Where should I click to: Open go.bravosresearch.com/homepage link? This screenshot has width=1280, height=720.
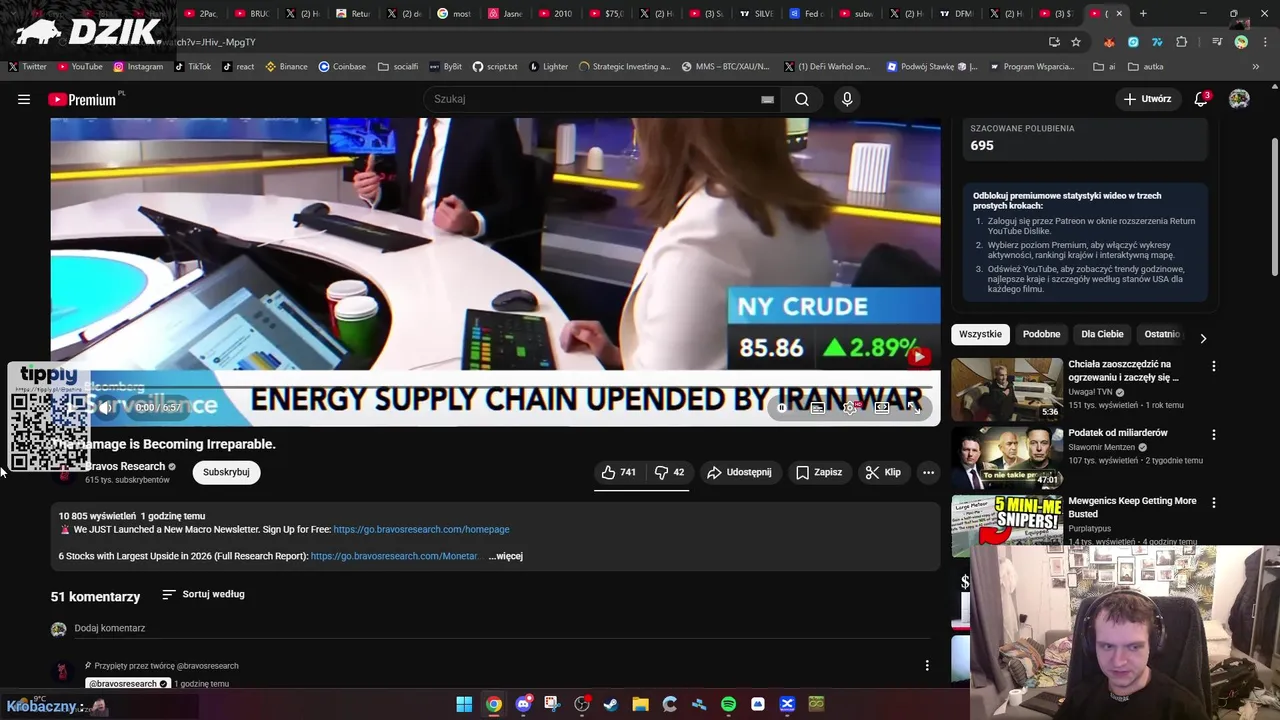421,529
